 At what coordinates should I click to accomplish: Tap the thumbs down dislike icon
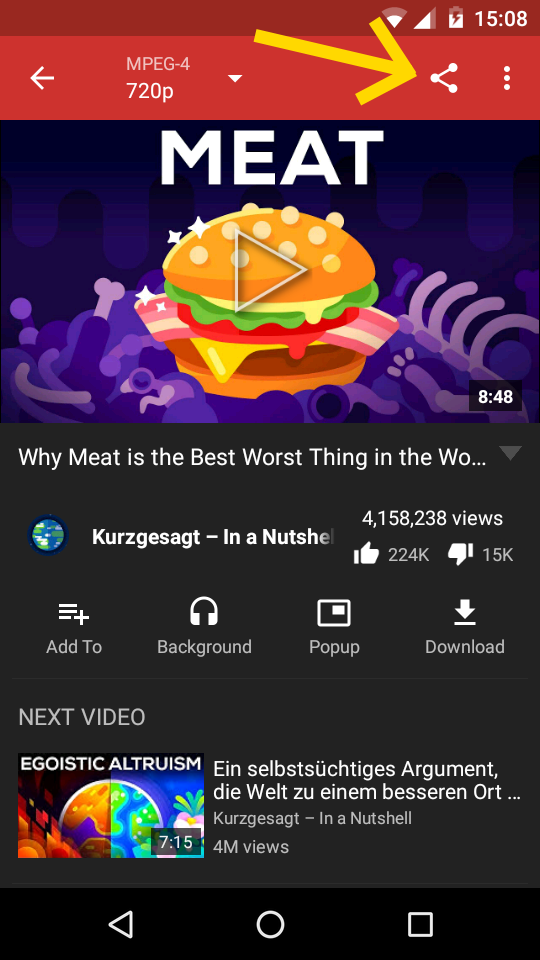pos(460,555)
